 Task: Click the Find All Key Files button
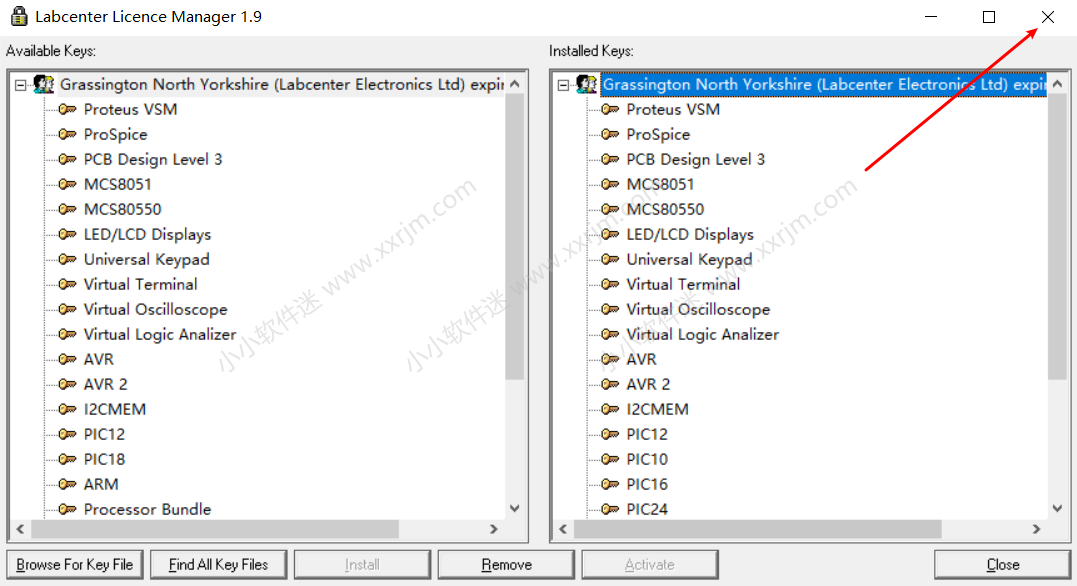(x=218, y=565)
